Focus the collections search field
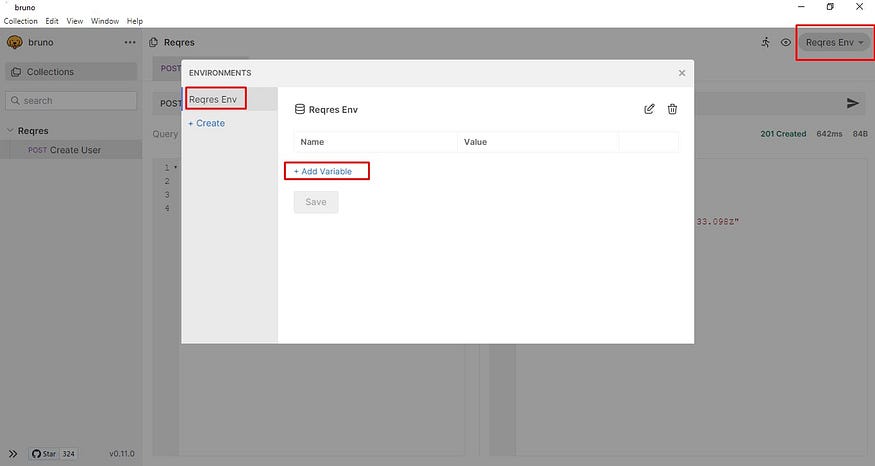875x466 pixels. (x=71, y=100)
